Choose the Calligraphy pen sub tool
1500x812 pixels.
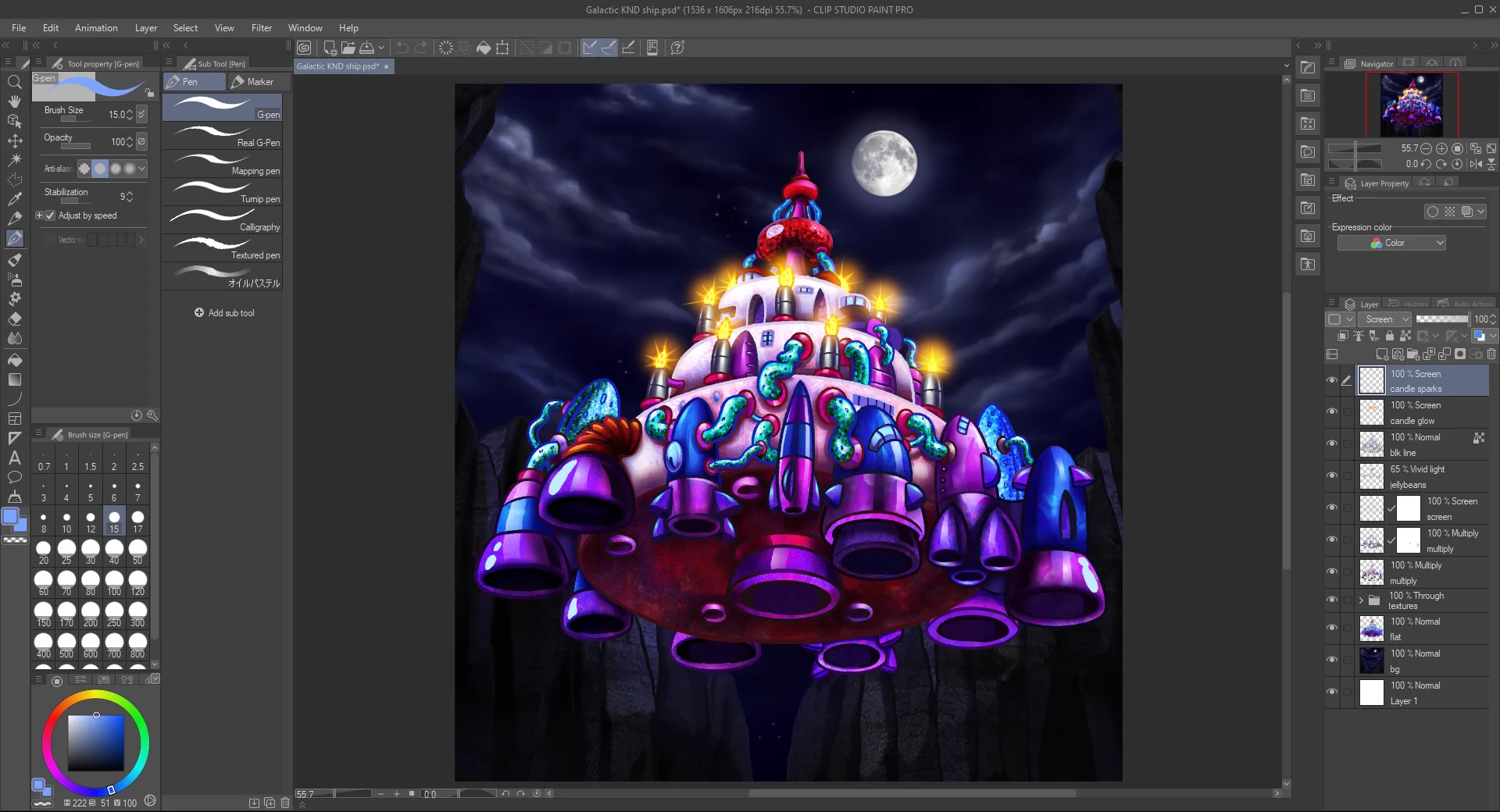[223, 220]
